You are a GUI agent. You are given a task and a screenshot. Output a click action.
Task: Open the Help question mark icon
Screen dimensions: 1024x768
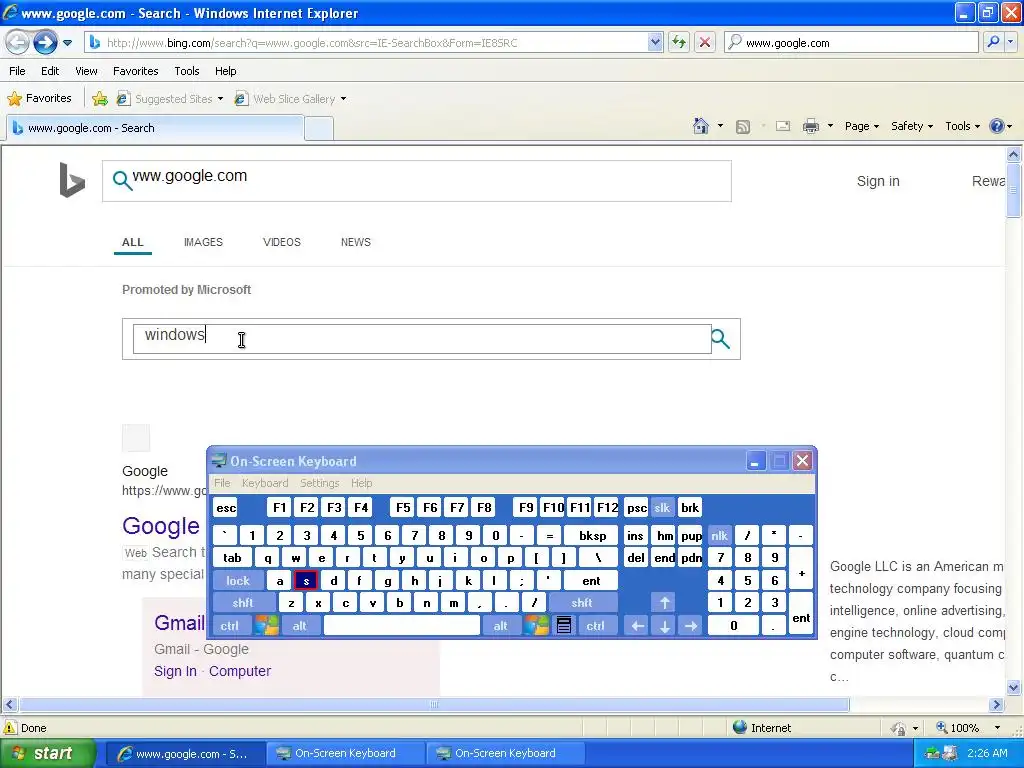tap(997, 126)
